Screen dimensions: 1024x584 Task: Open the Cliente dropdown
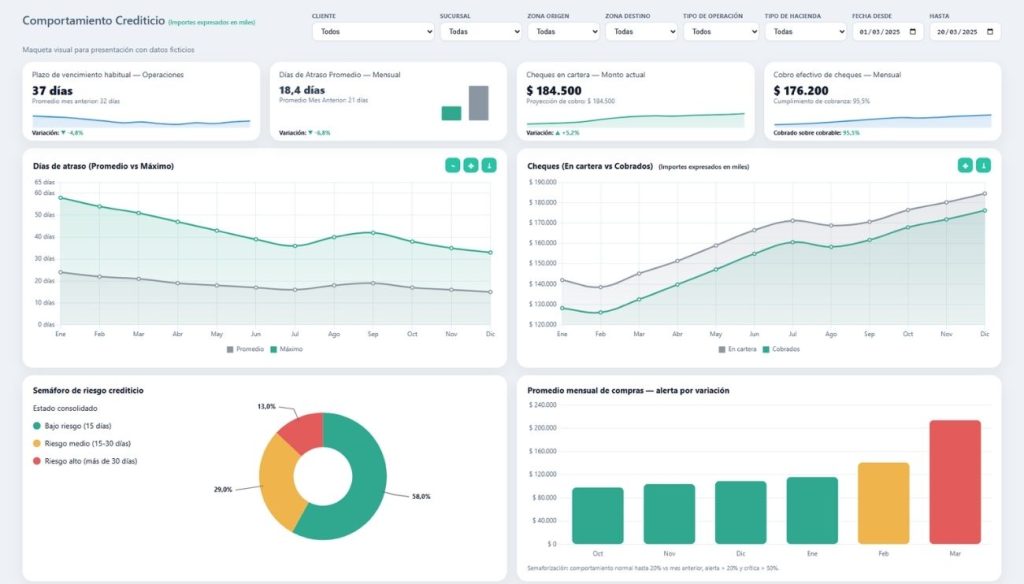372,32
